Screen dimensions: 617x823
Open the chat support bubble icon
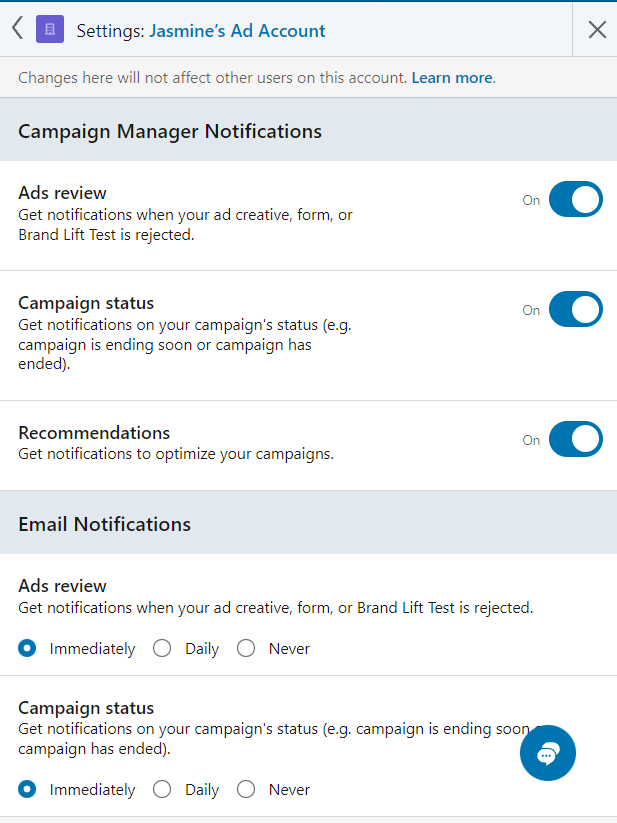point(548,753)
